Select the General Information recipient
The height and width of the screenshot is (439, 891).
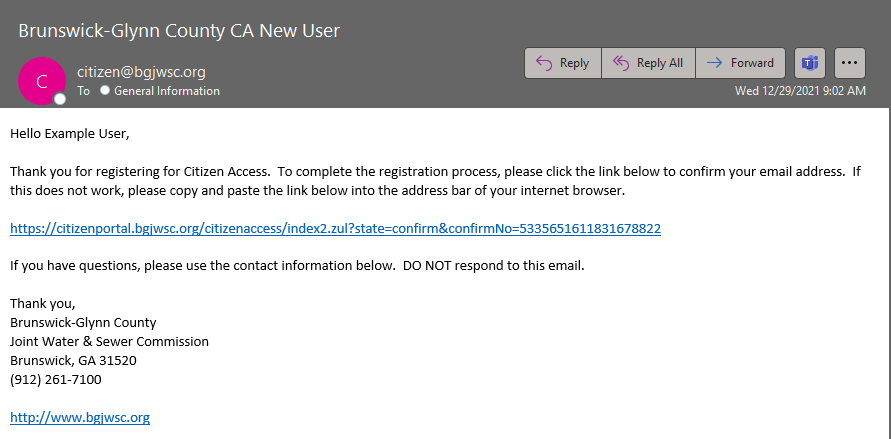[x=166, y=91]
